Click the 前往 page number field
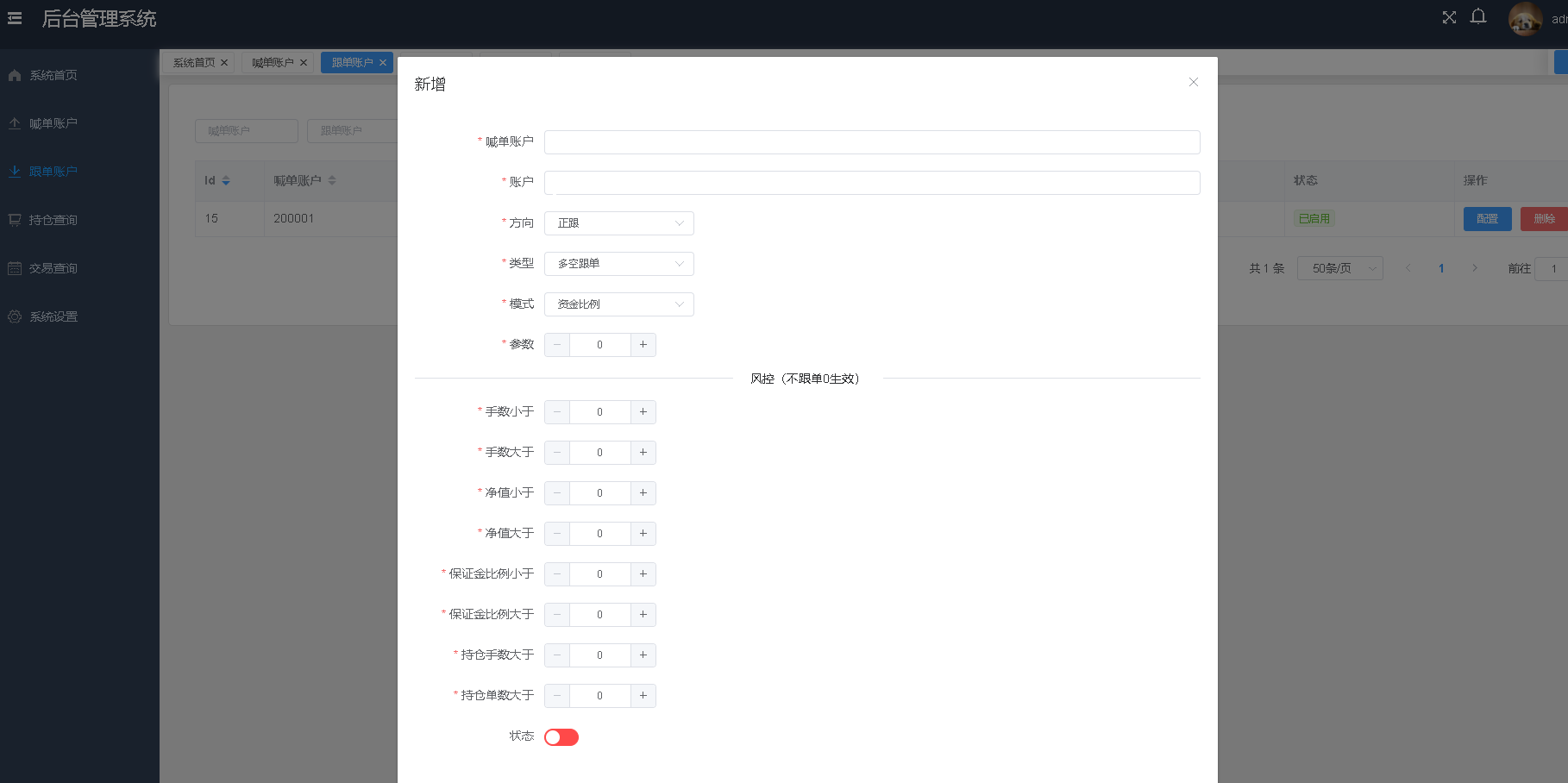The width and height of the screenshot is (1568, 783). tap(1552, 268)
